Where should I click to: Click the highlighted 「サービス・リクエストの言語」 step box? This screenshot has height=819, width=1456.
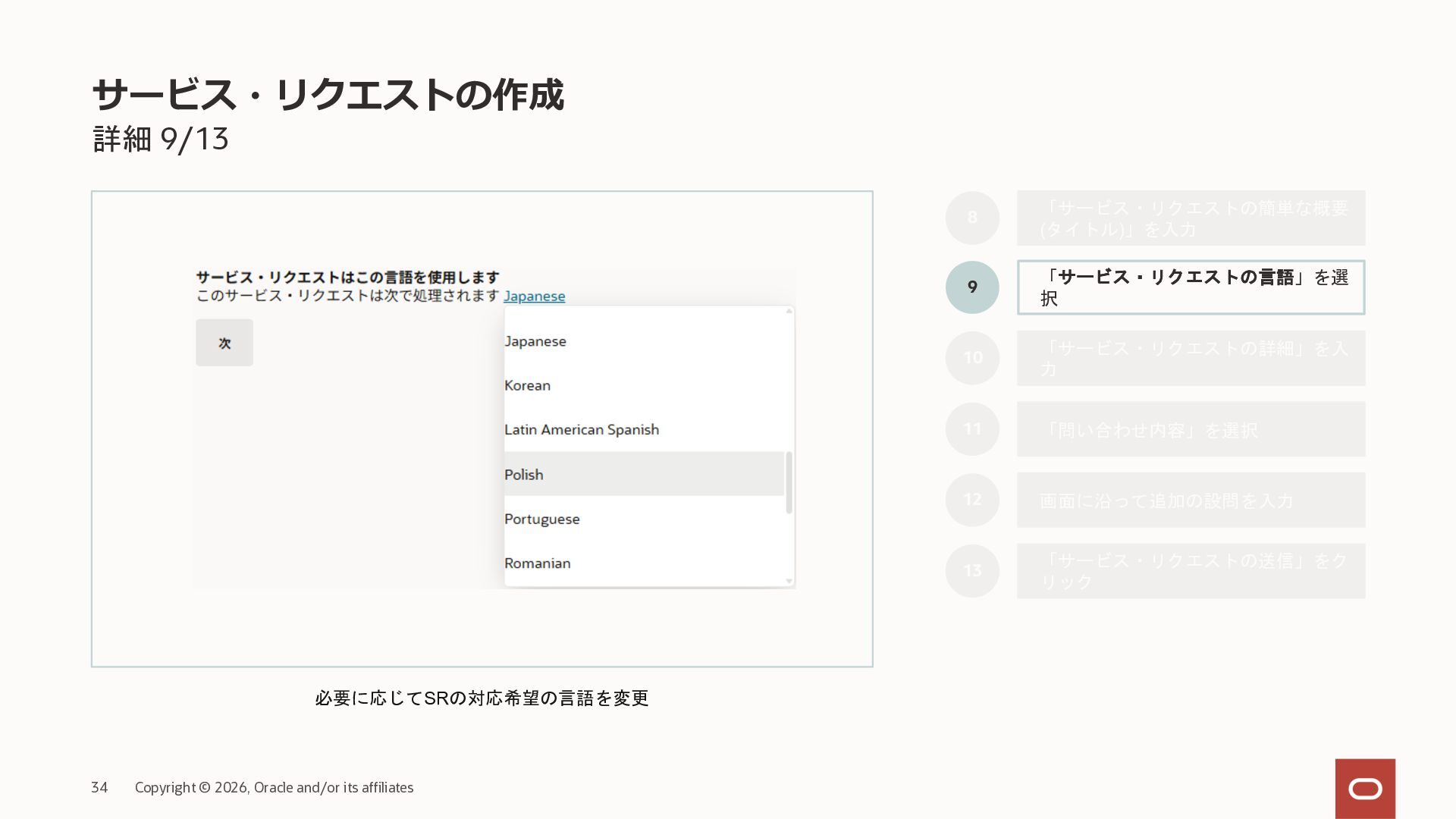click(1191, 287)
